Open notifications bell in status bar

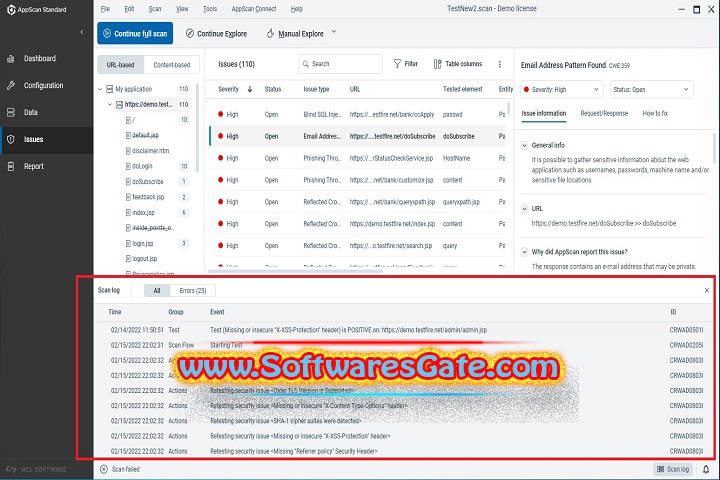(706, 469)
